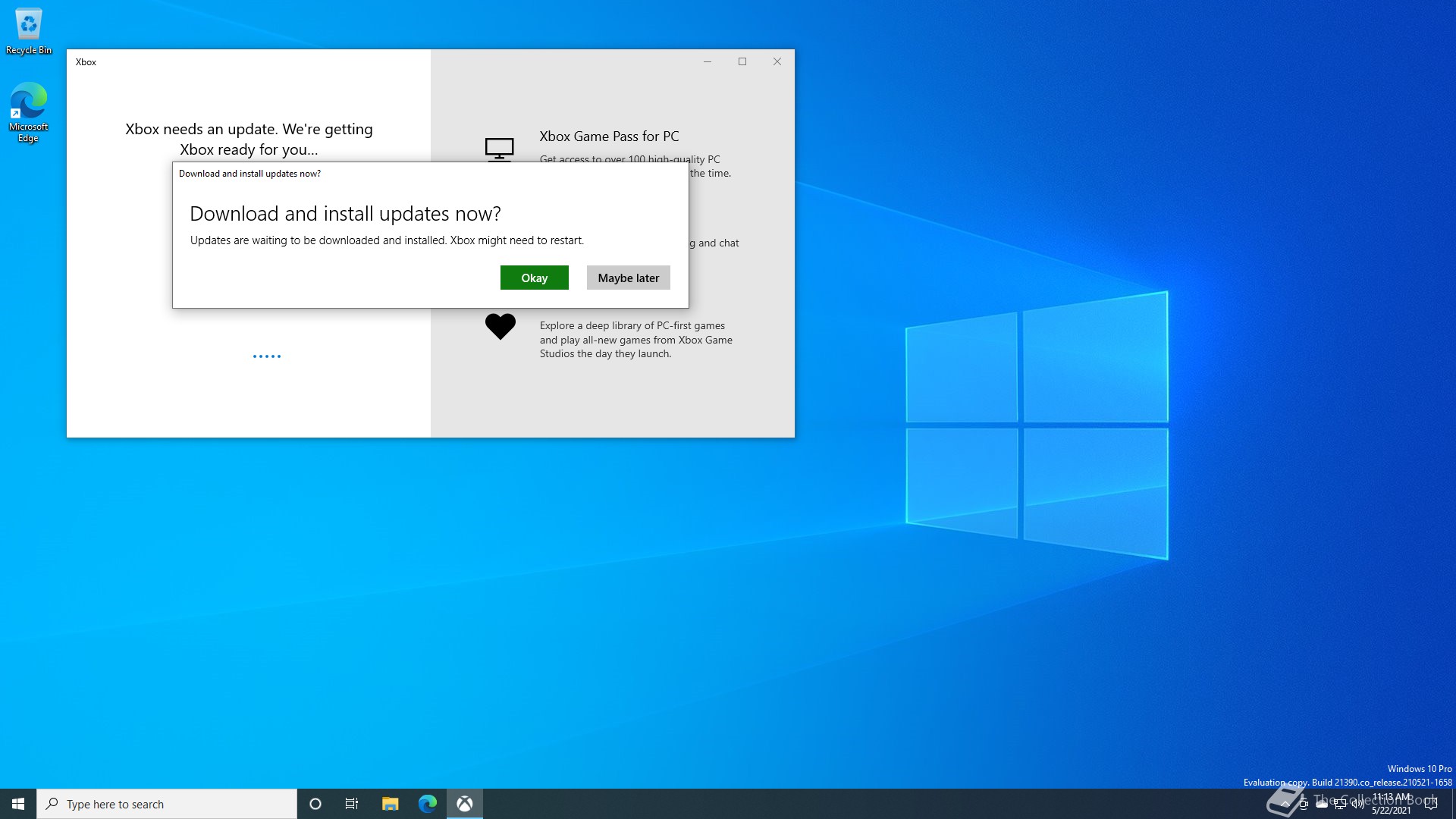
Task: Open File Explorer from the taskbar
Action: point(390,804)
